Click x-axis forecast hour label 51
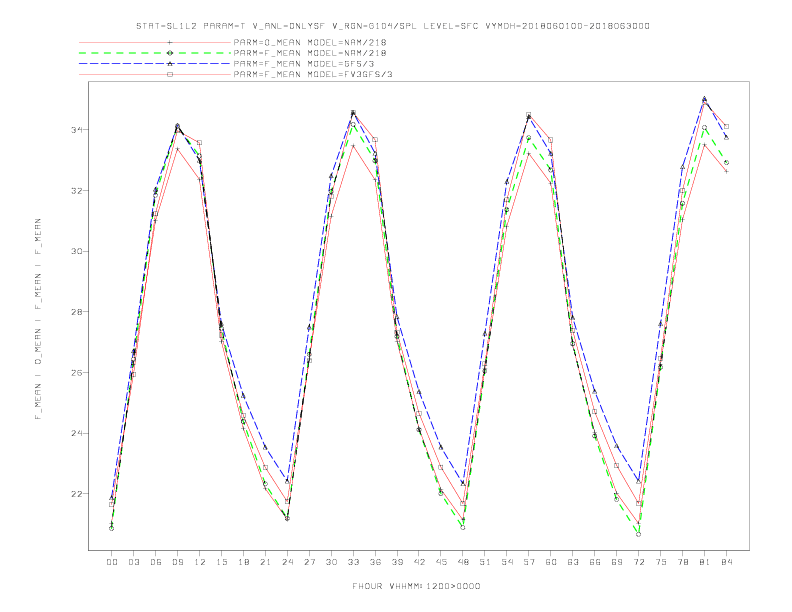Image resolution: width=792 pixels, height=612 pixels. coord(485,562)
